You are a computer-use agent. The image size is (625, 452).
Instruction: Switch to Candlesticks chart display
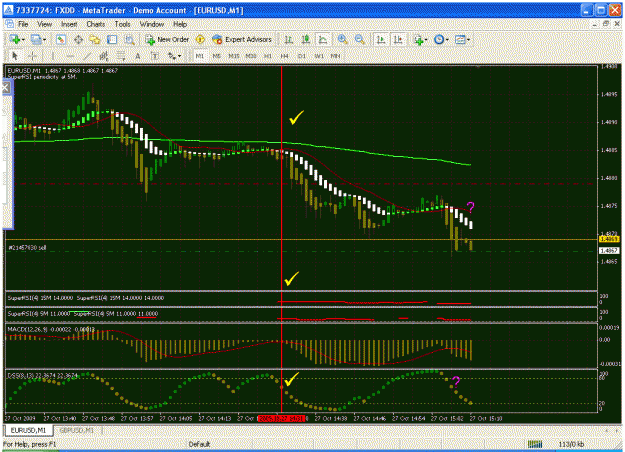point(306,39)
